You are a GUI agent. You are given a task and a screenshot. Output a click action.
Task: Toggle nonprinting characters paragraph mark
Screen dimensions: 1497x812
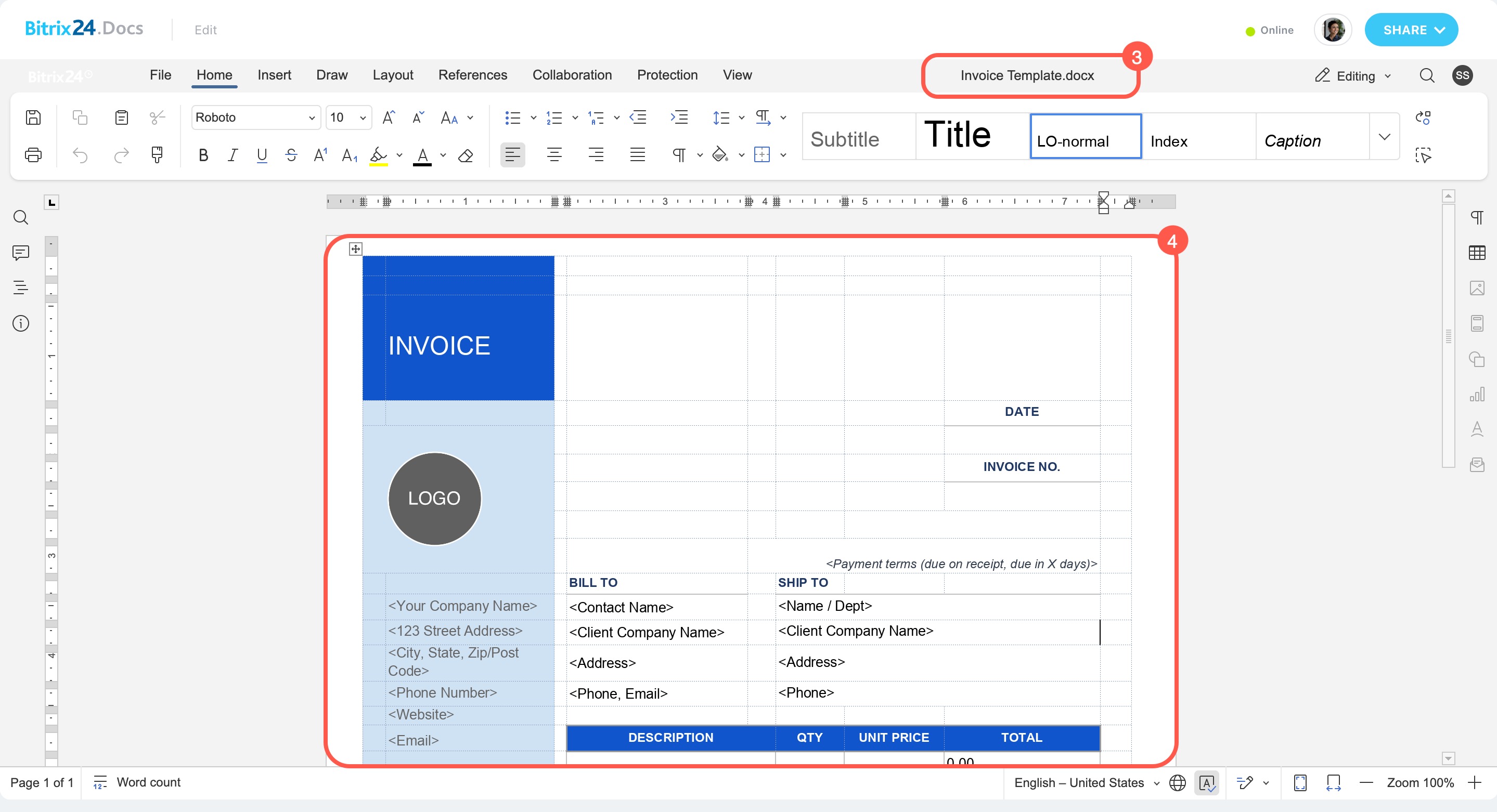click(x=679, y=155)
